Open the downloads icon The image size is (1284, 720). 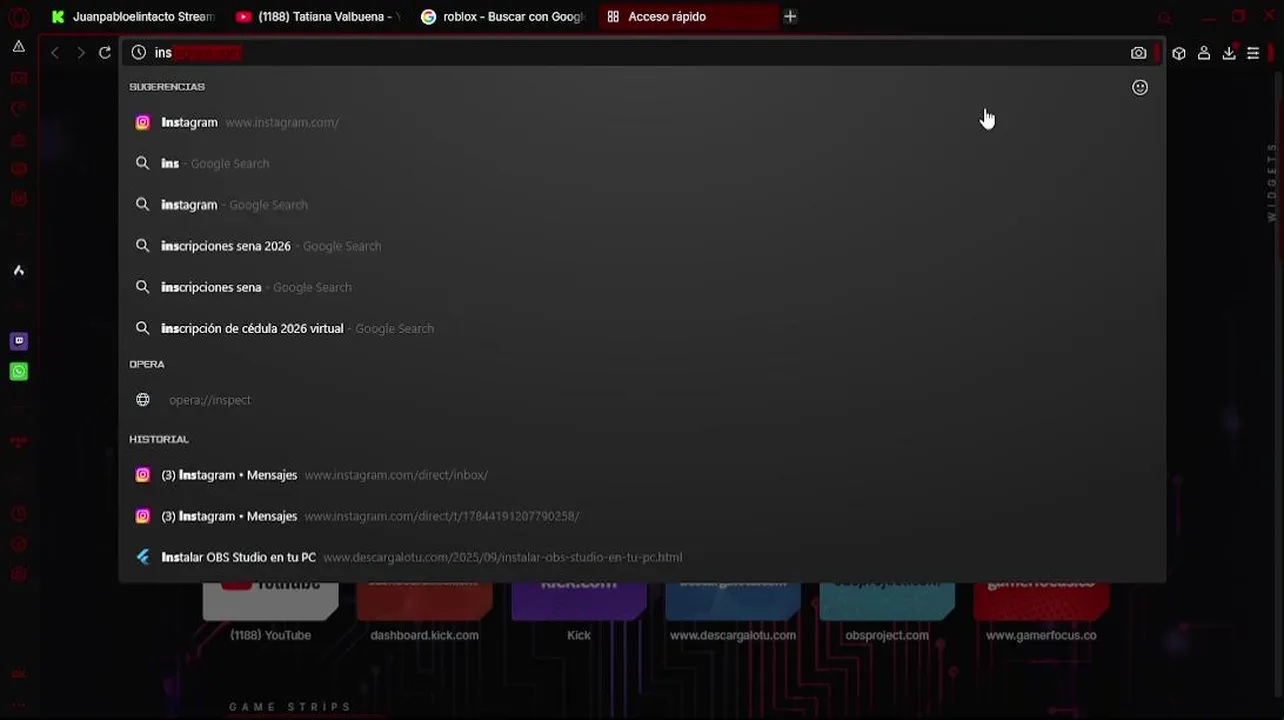pyautogui.click(x=1229, y=53)
